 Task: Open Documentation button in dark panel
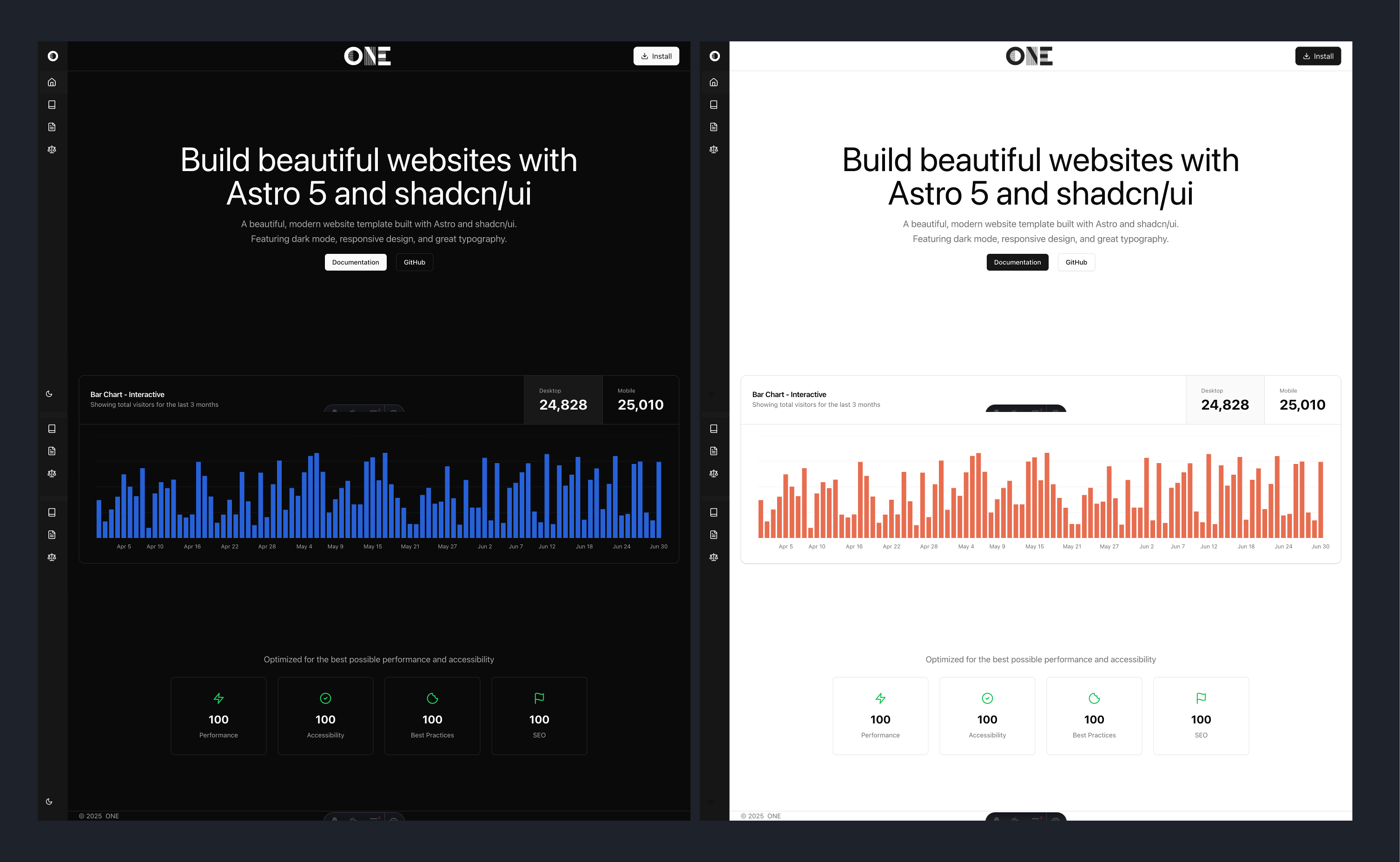click(356, 262)
